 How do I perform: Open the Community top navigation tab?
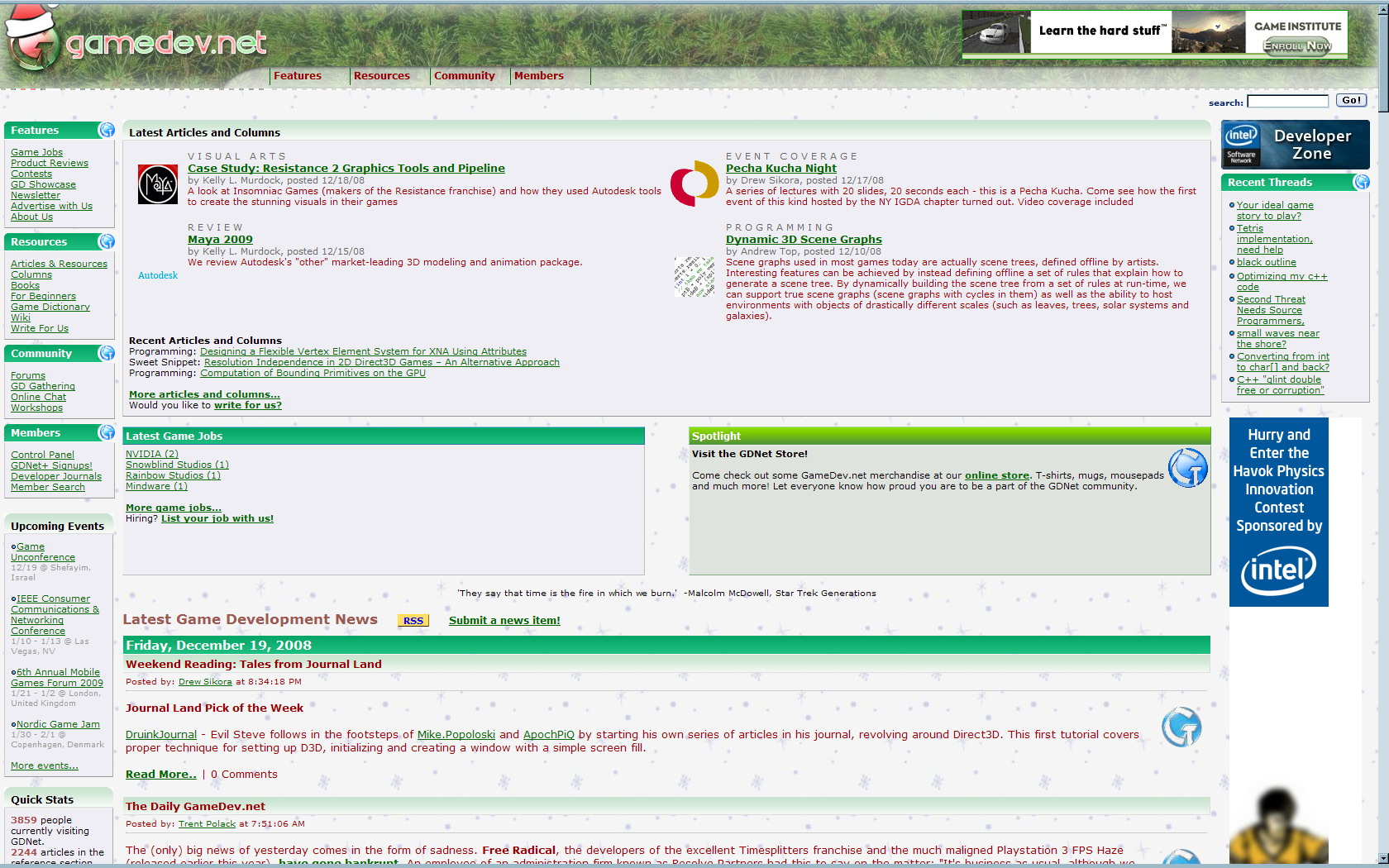tap(465, 76)
